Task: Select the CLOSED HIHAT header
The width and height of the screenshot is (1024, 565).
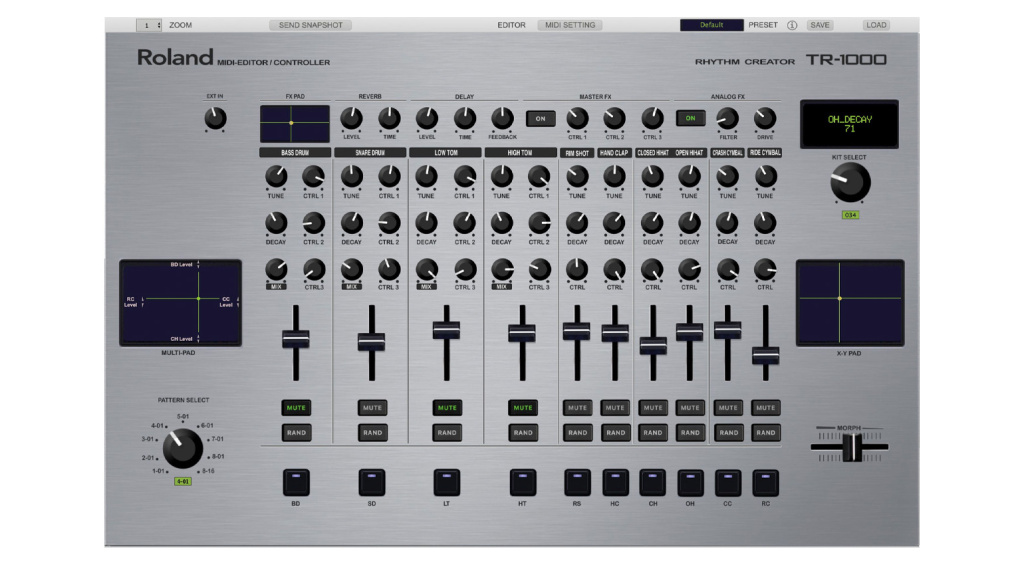Action: click(x=652, y=153)
